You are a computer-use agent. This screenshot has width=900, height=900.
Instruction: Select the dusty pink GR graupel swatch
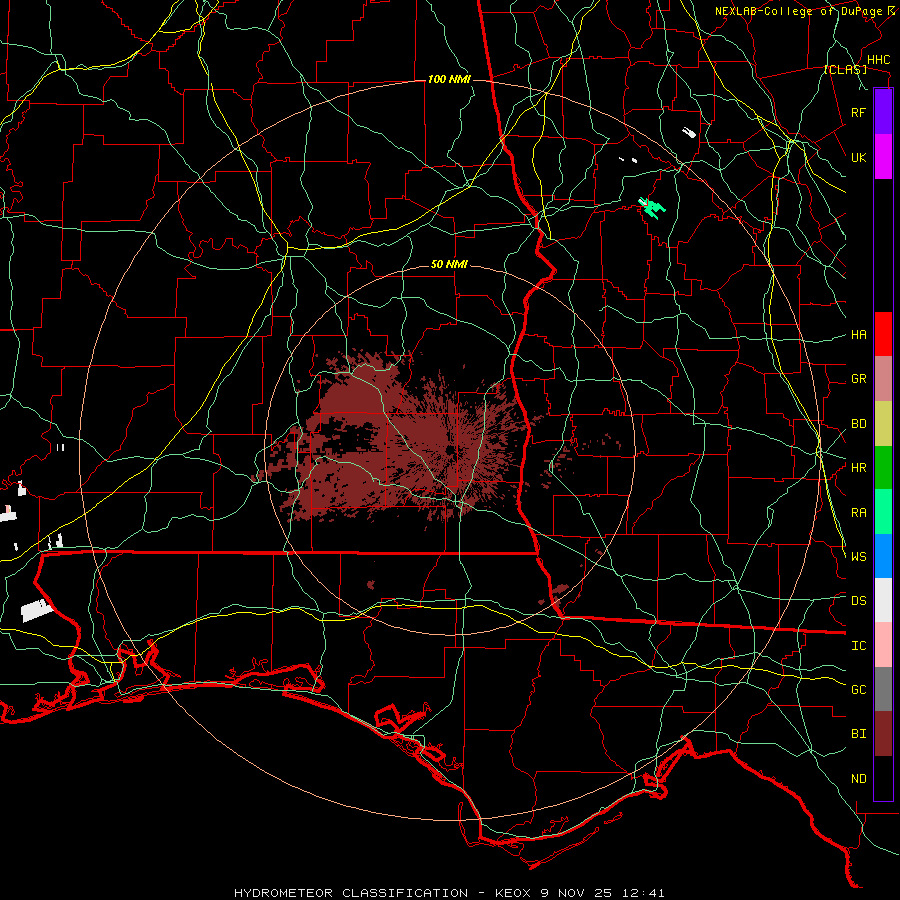tap(883, 379)
